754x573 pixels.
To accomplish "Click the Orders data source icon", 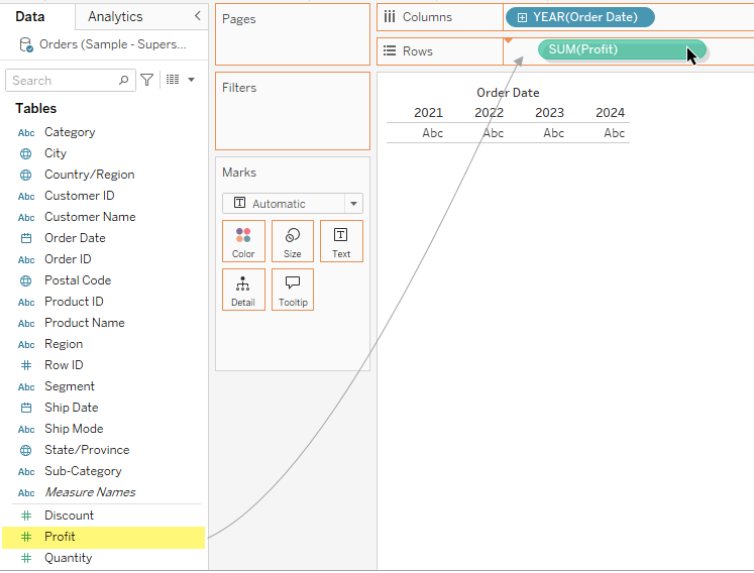I will 26,45.
